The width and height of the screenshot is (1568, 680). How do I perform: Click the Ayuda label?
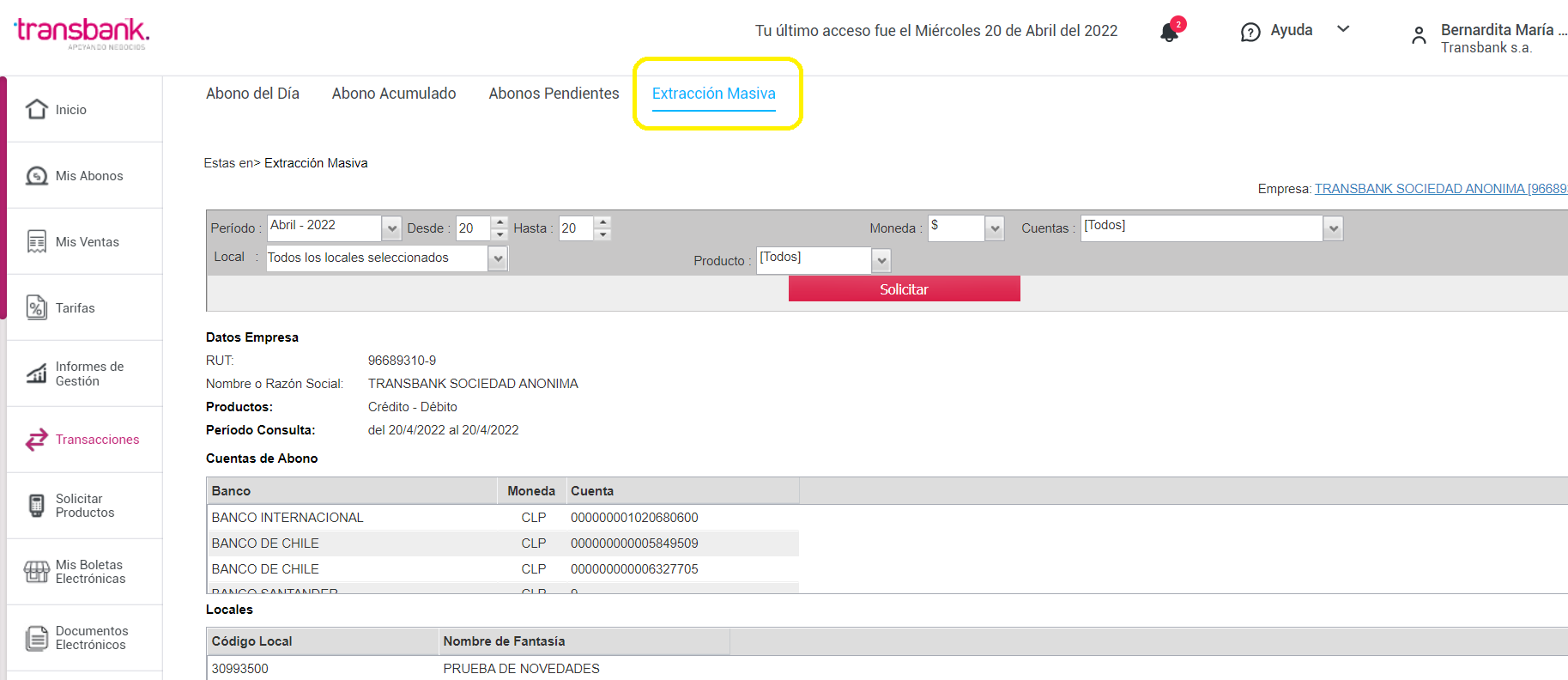(x=1292, y=30)
